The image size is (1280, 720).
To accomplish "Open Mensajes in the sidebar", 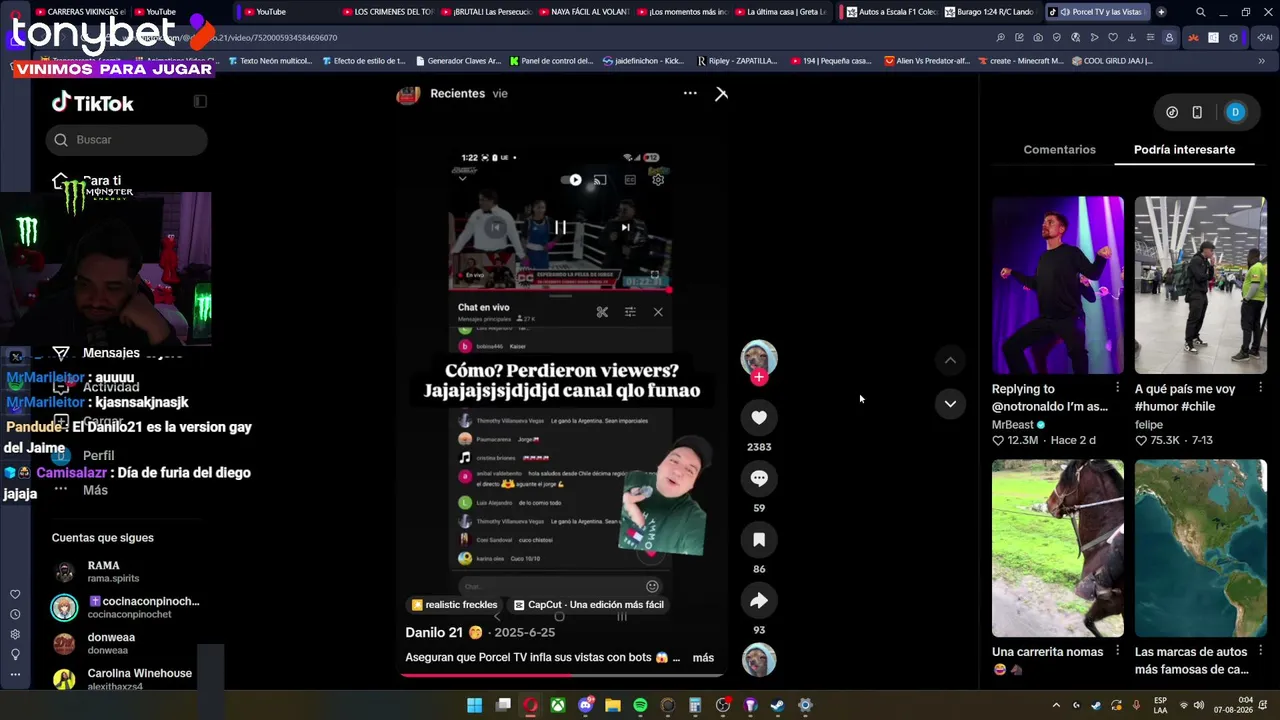I will pyautogui.click(x=110, y=353).
